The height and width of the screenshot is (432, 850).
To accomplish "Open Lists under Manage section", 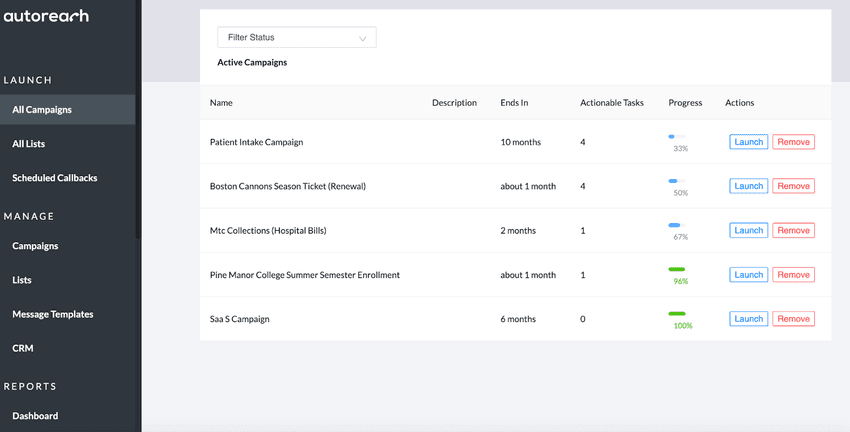I will tap(22, 280).
